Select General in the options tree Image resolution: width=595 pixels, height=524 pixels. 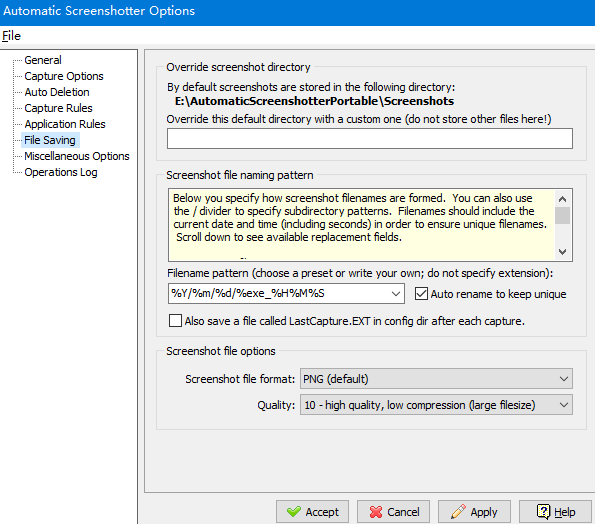click(x=43, y=60)
